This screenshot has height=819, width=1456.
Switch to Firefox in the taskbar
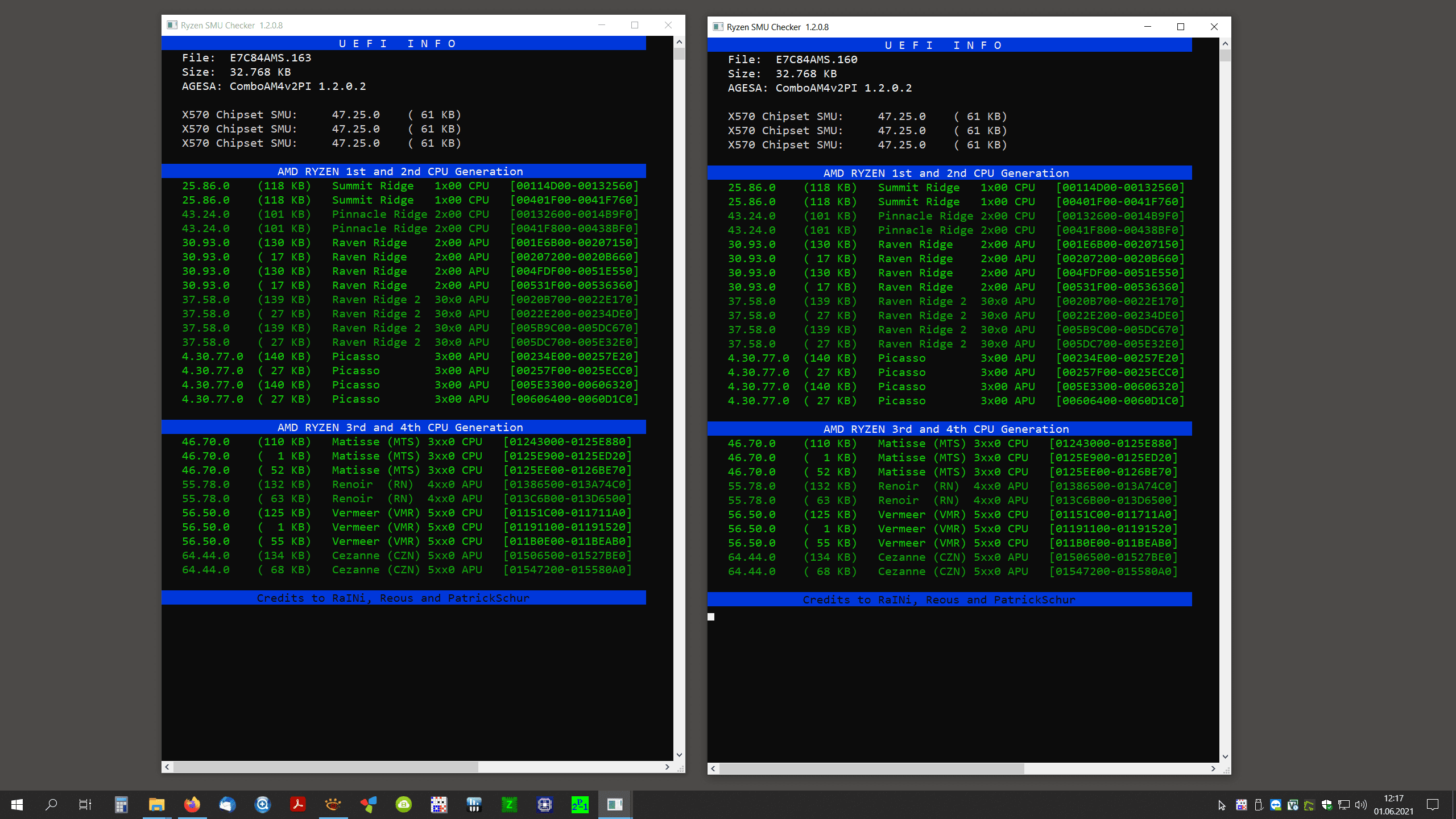coord(192,804)
